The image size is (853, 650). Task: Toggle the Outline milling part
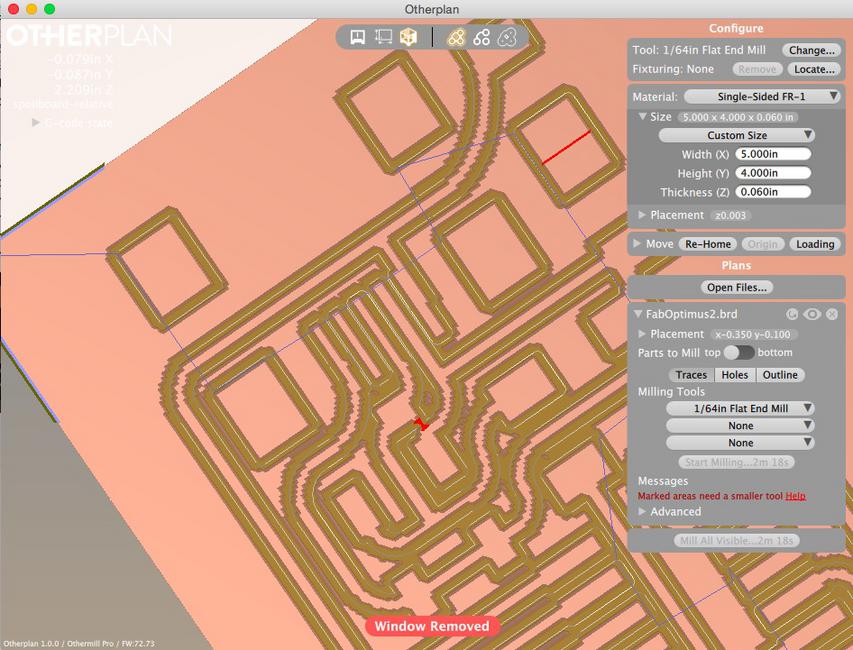780,375
